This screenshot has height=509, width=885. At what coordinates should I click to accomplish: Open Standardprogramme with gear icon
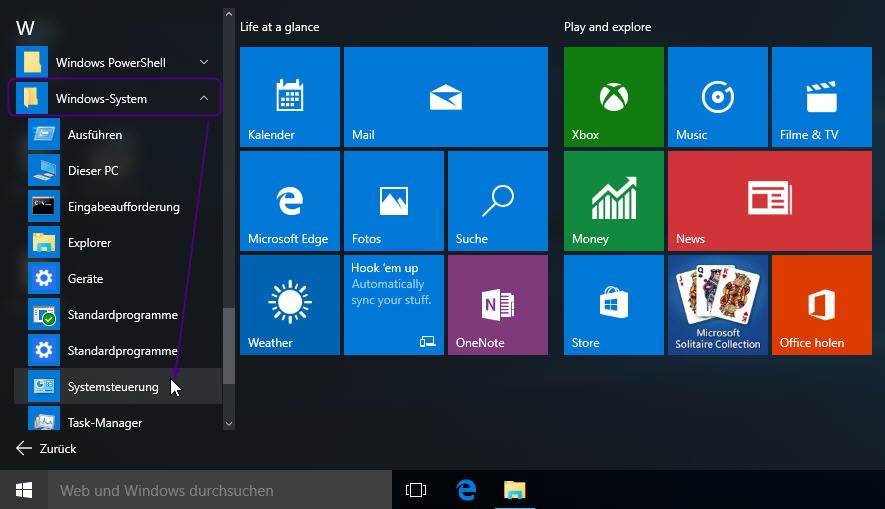[117, 351]
